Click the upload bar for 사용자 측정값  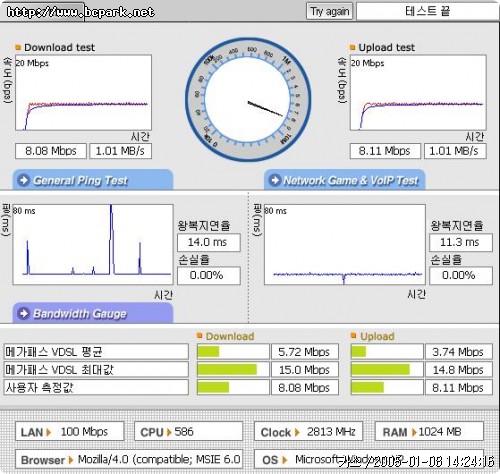(387, 388)
